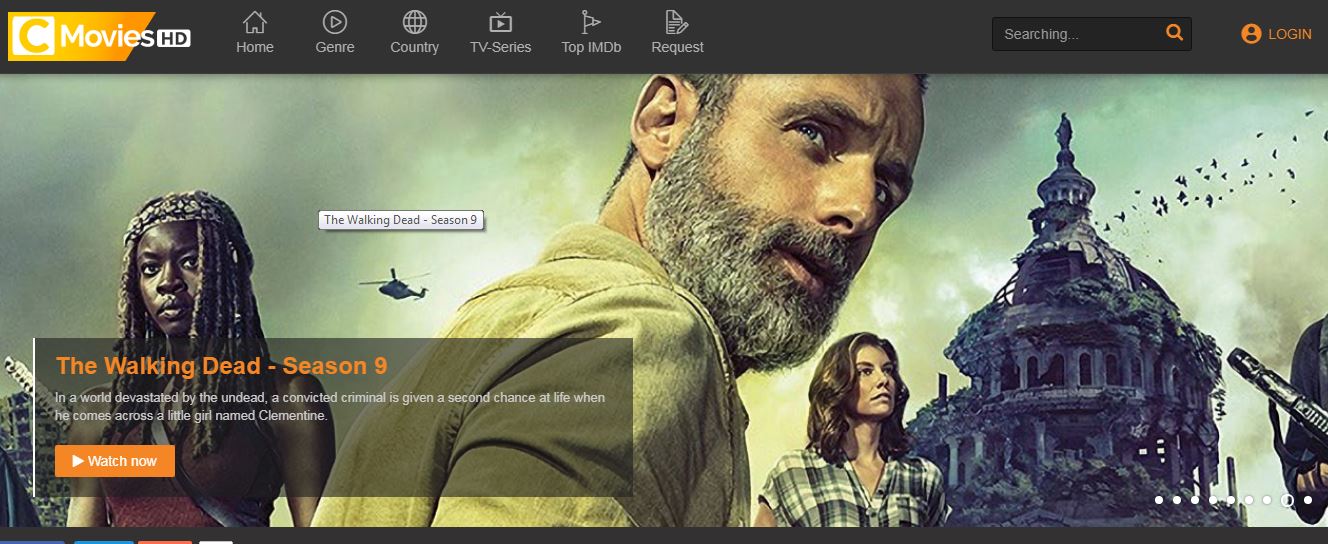Select the first carousel slide dot
The height and width of the screenshot is (544, 1328).
tap(1159, 500)
